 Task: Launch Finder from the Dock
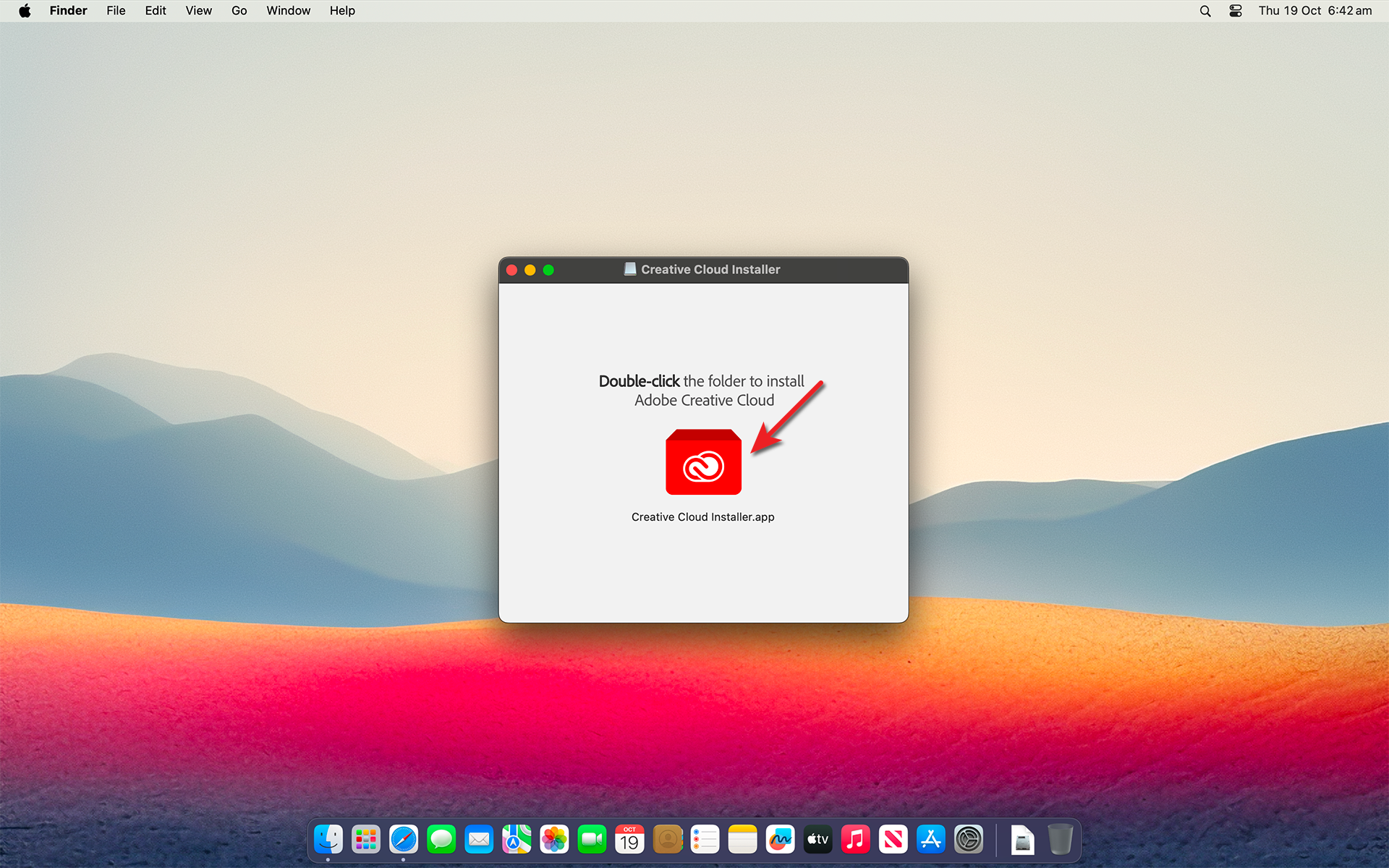pos(328,839)
